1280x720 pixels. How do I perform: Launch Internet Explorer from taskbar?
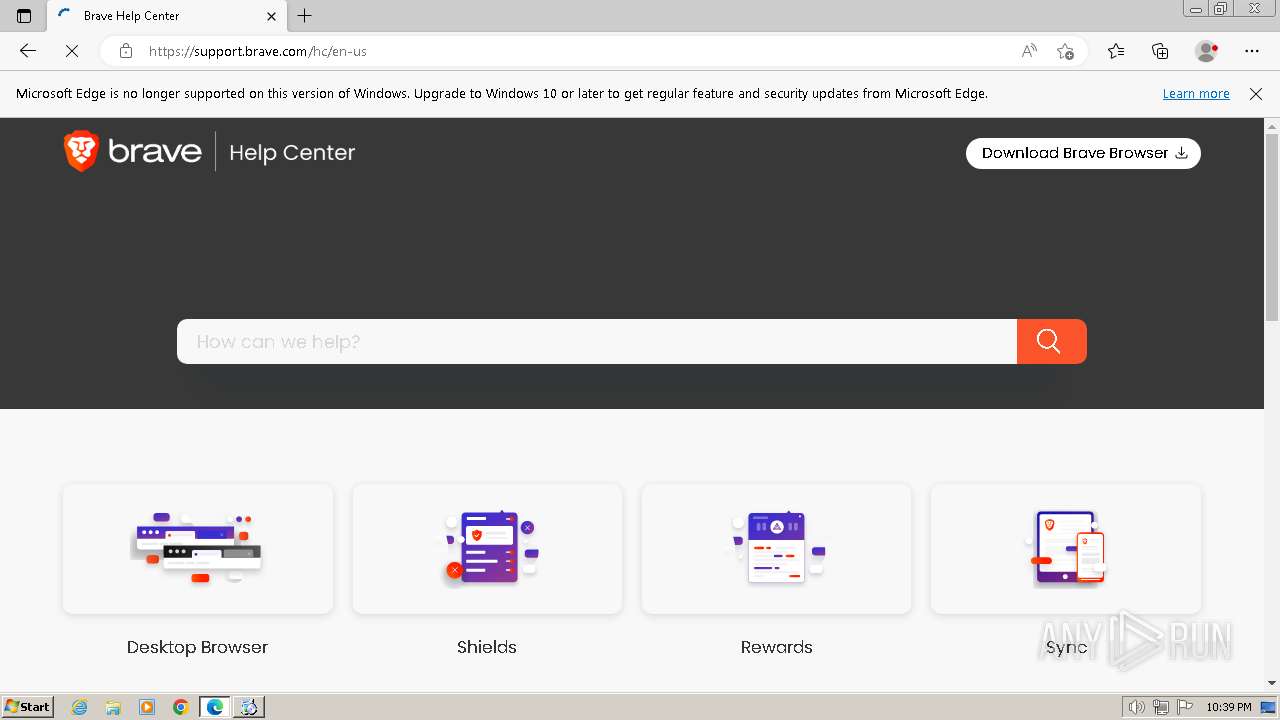pyautogui.click(x=80, y=707)
